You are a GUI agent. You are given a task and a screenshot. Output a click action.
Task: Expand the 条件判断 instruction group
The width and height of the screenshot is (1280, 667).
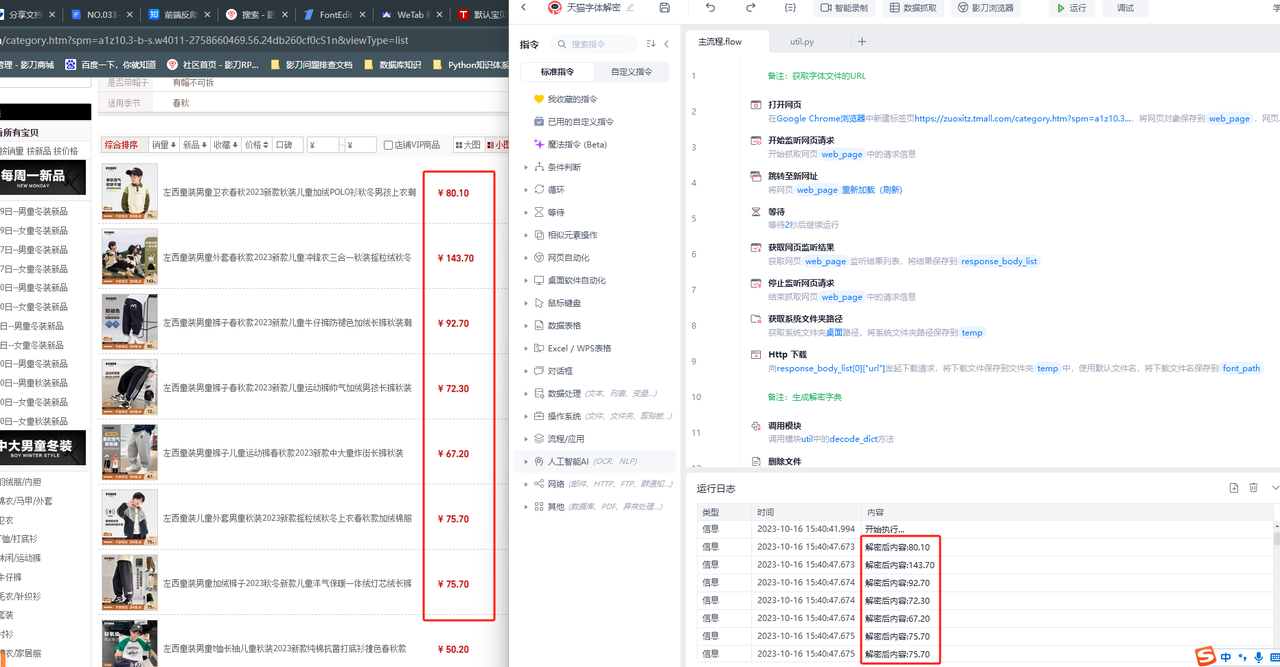coord(527,167)
